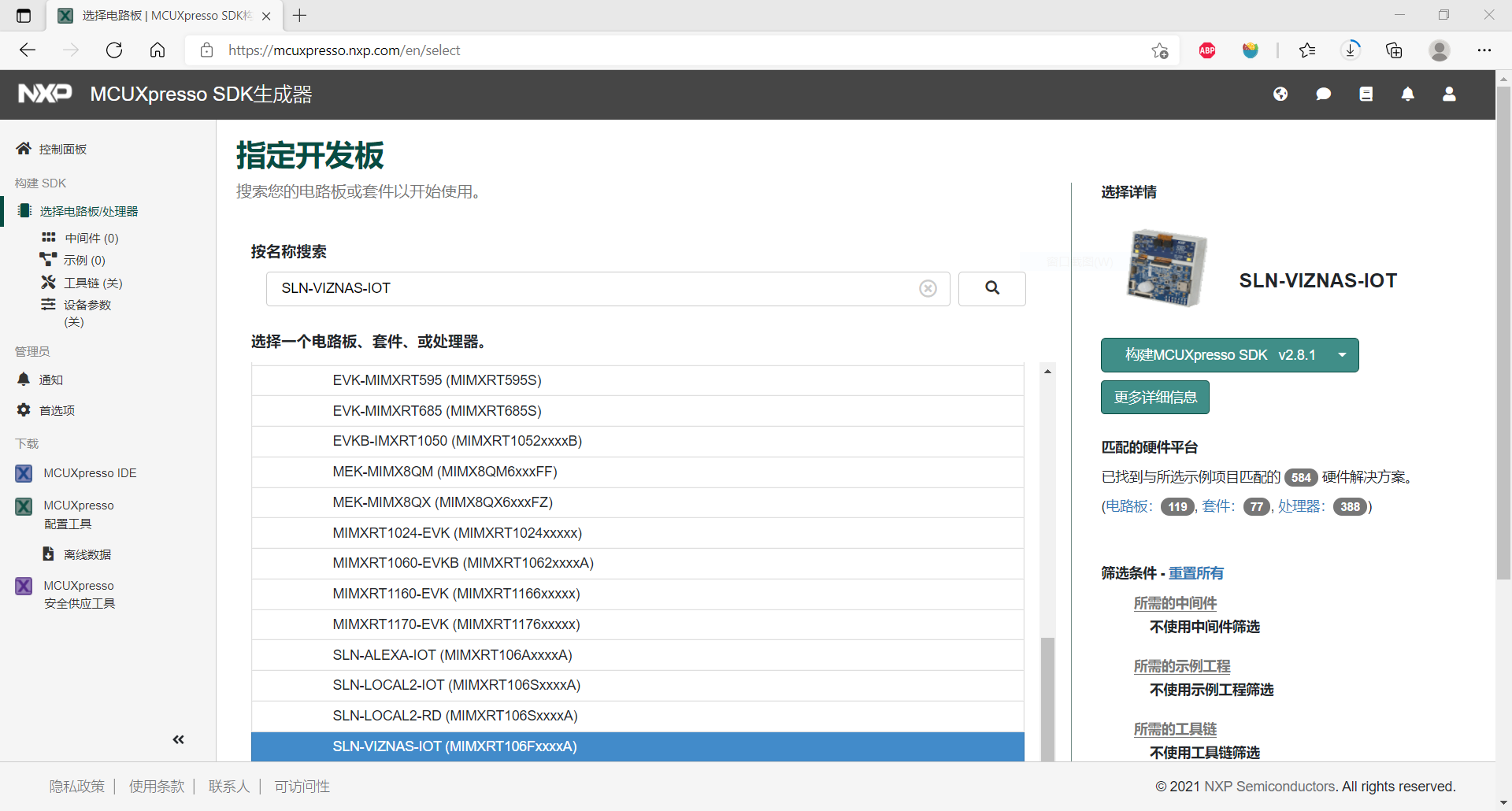Click SLN-VIZNAS-IOT board thumbnail image
Viewport: 1512px width, 811px height.
pyautogui.click(x=1166, y=268)
